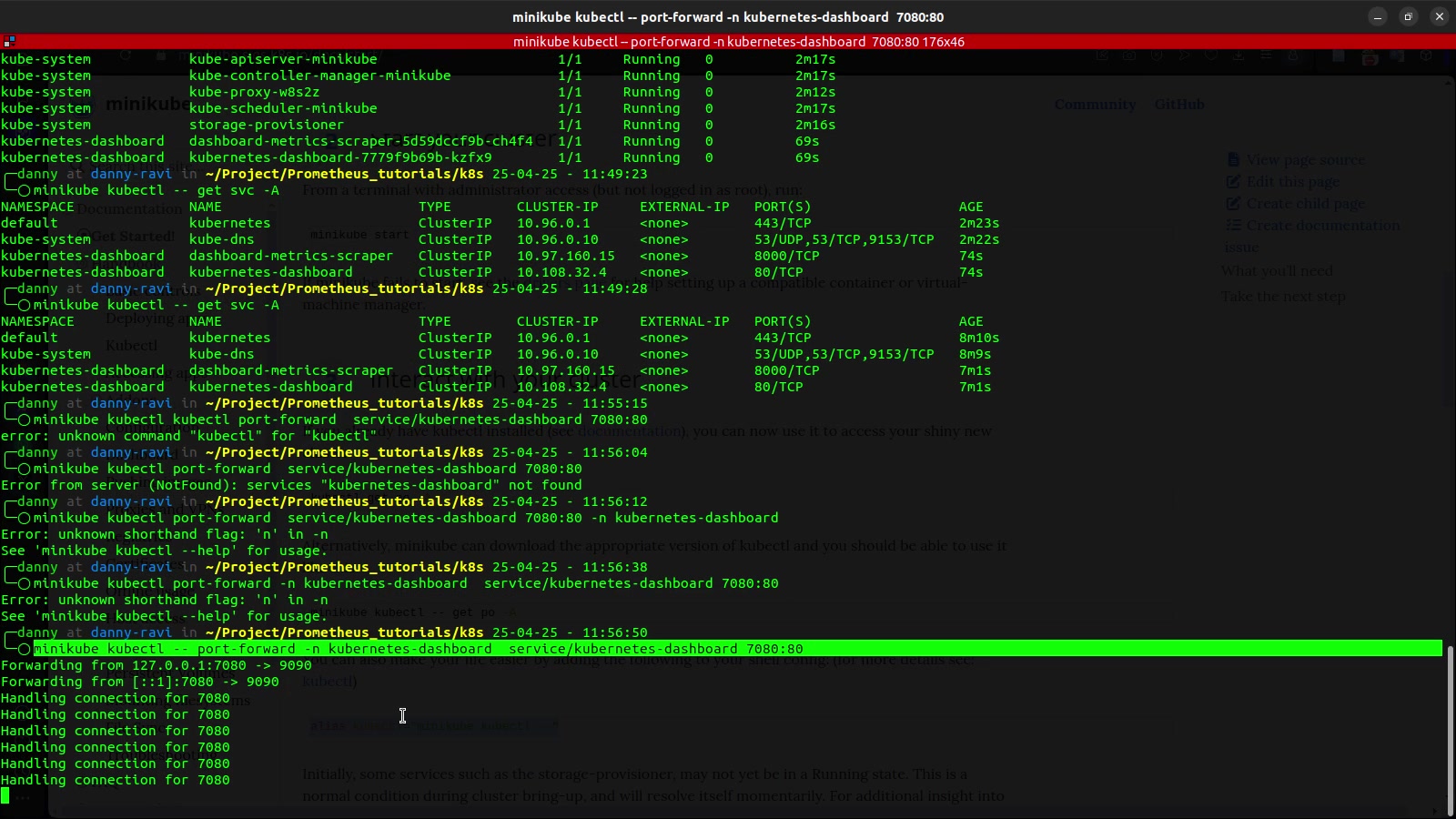Image resolution: width=1456 pixels, height=819 pixels.
Task: Click the pod name kube-controller-manager-minikube
Action: click(x=320, y=76)
